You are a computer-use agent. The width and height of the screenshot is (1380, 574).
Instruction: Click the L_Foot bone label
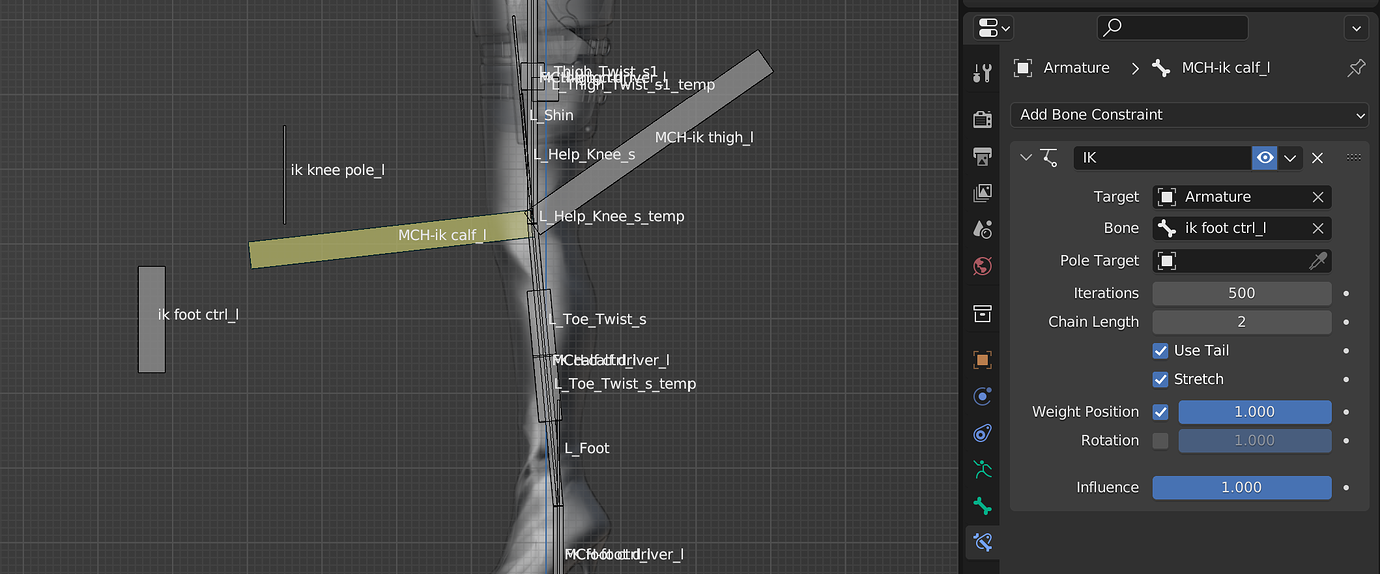point(587,448)
